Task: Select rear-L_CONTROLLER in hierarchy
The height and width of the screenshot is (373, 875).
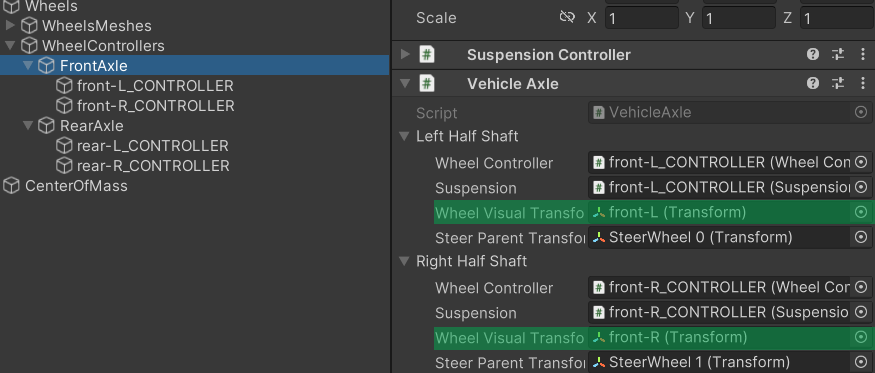Action: (x=152, y=146)
